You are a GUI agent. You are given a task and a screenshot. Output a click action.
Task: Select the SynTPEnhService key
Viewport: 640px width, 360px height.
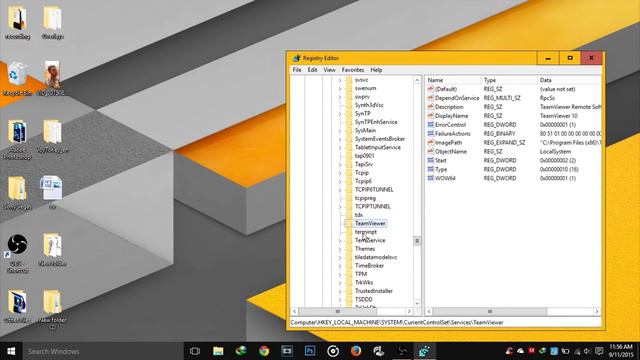click(376, 122)
